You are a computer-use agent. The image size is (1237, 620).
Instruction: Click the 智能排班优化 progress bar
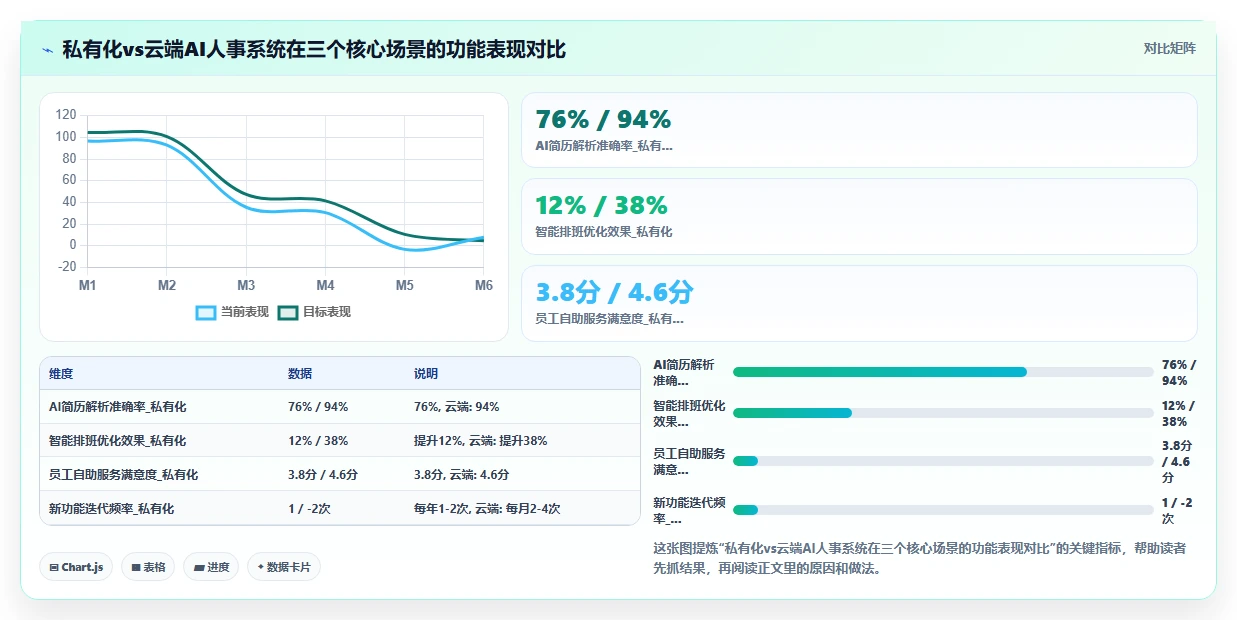[x=943, y=413]
